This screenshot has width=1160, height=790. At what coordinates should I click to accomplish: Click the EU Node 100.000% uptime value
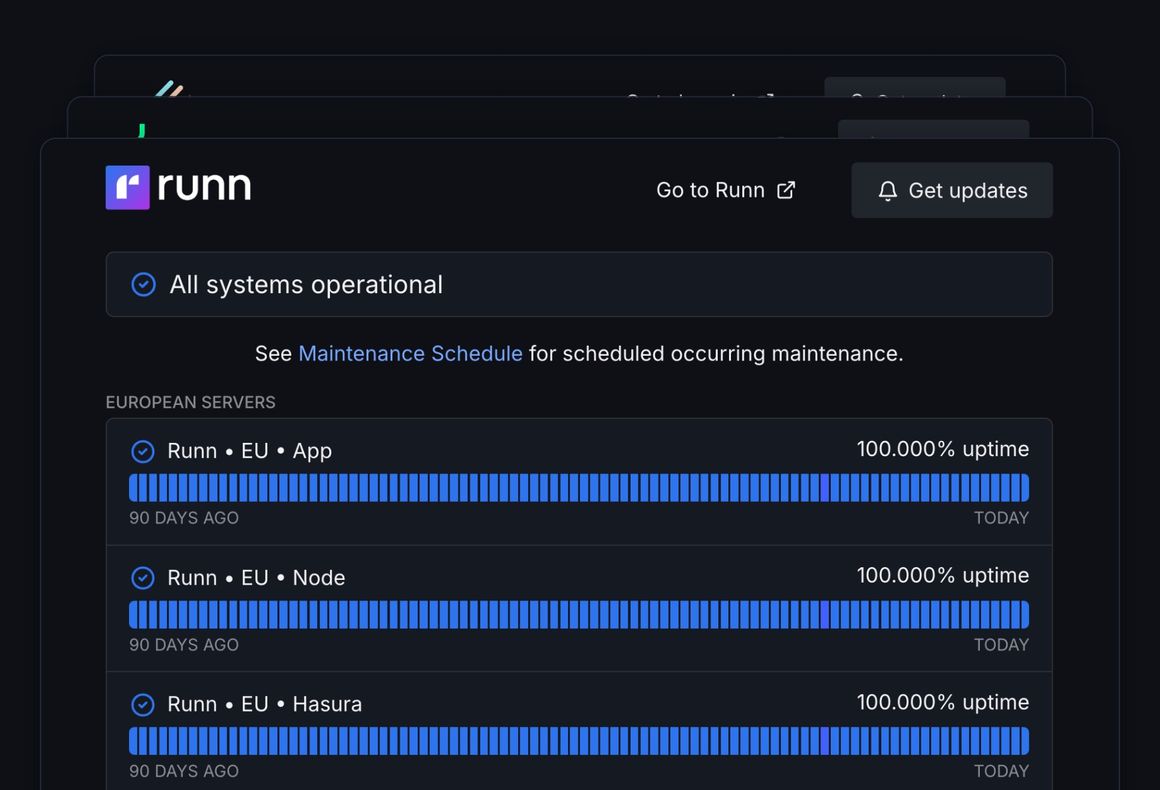pyautogui.click(x=942, y=575)
